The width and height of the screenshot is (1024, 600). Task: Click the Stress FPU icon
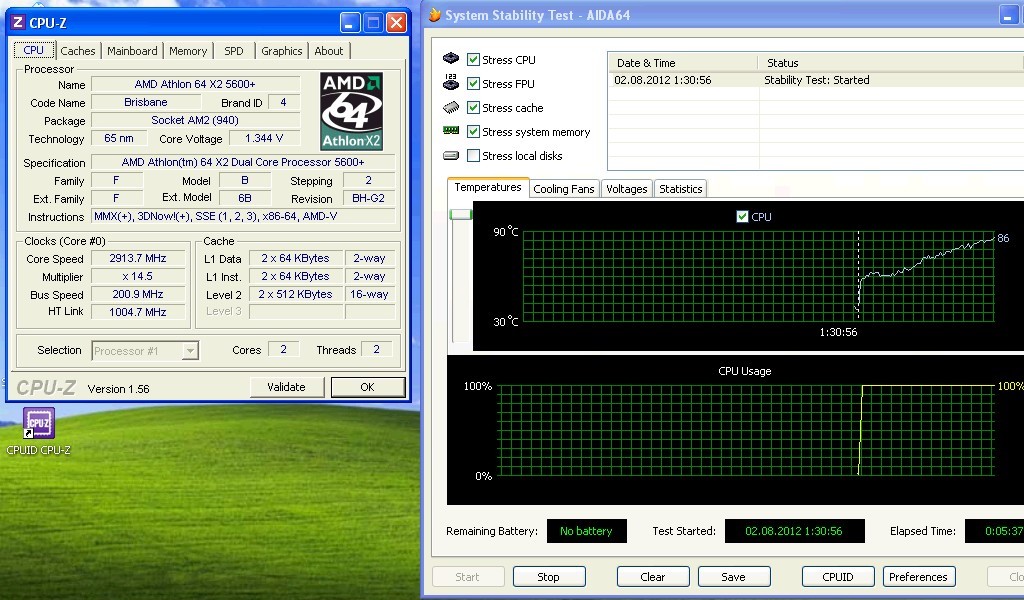451,84
